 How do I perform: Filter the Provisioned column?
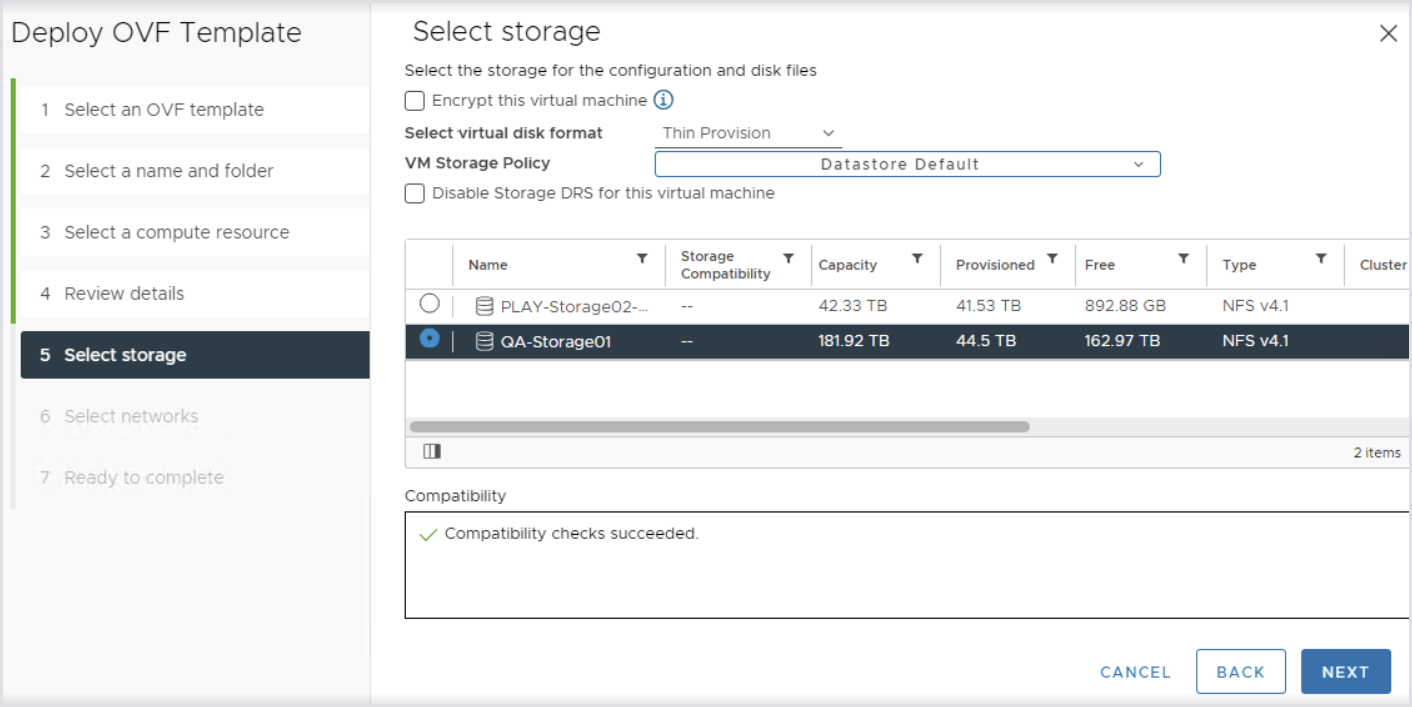point(1052,258)
